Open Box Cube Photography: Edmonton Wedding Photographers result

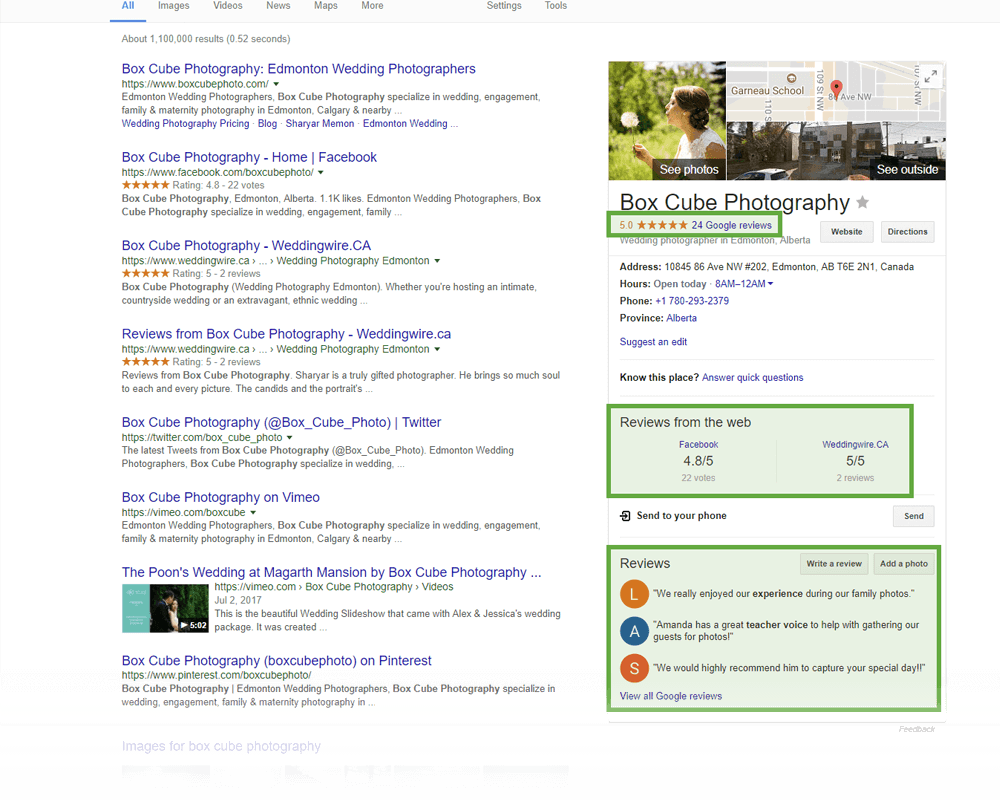tap(298, 69)
